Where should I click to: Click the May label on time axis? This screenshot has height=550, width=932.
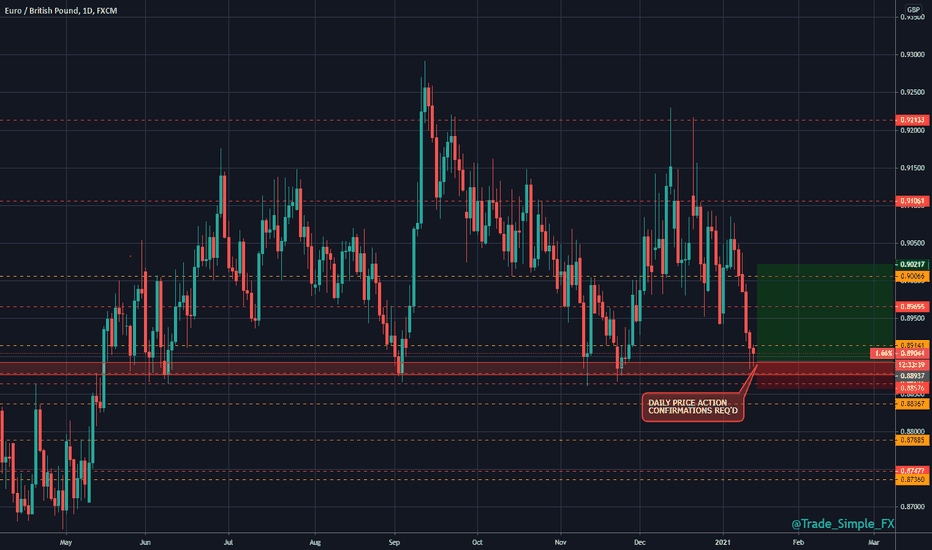[66, 542]
